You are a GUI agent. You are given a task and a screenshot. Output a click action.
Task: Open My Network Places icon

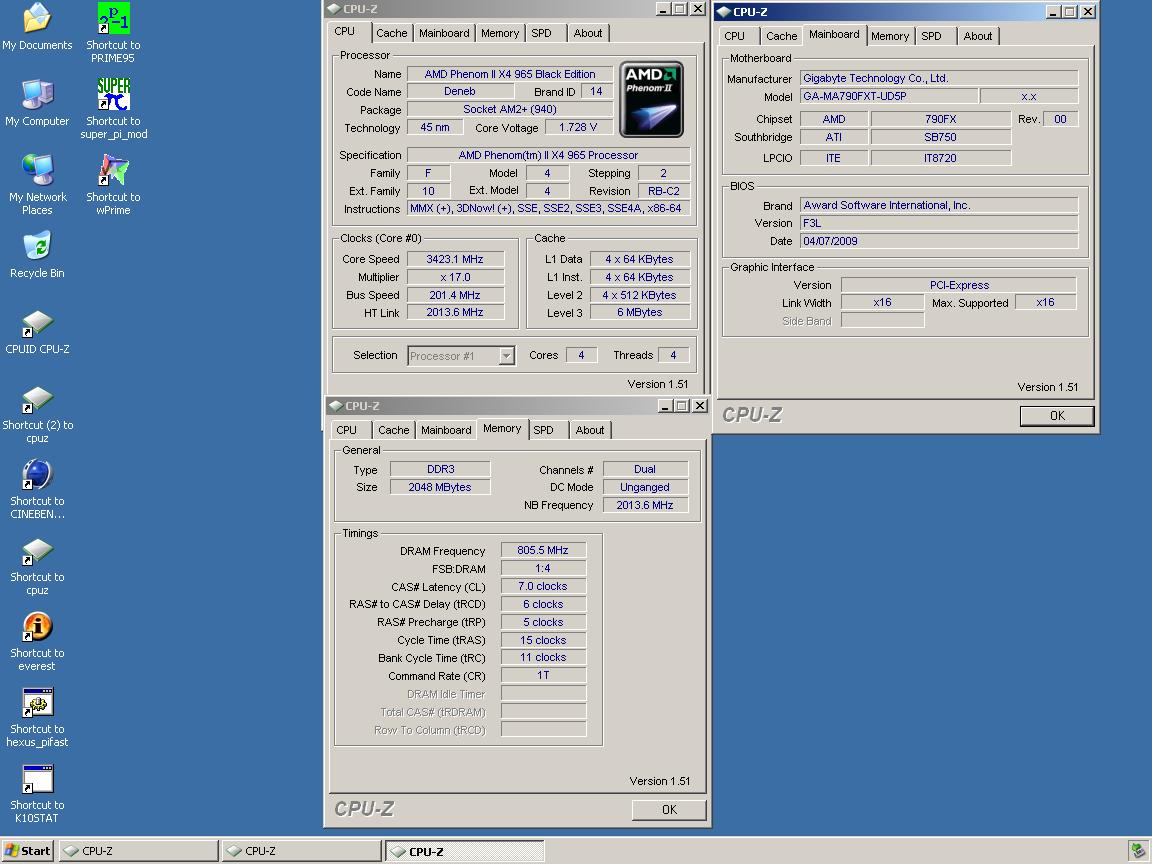click(37, 171)
